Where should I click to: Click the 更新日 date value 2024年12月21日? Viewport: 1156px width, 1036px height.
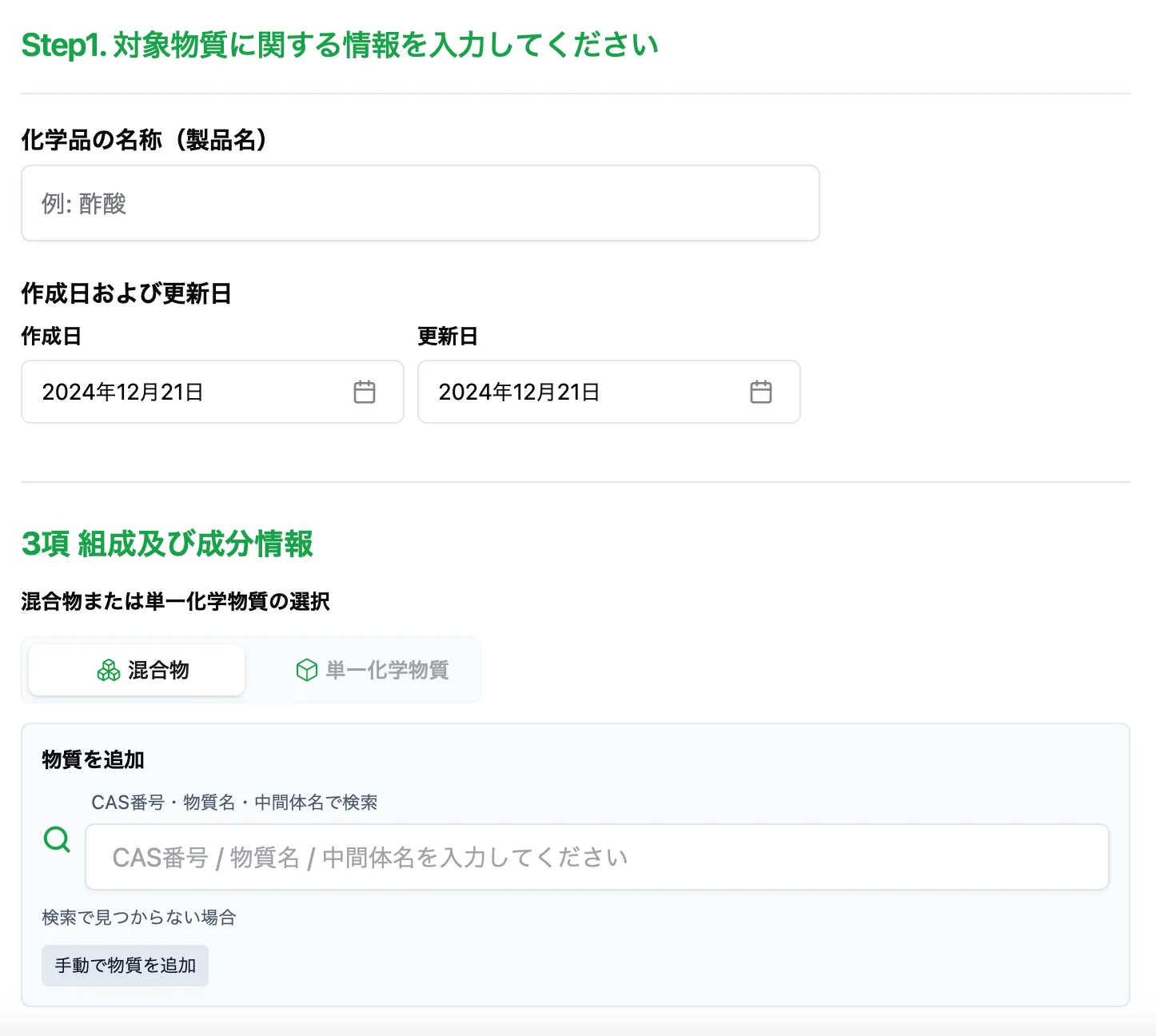point(519,392)
